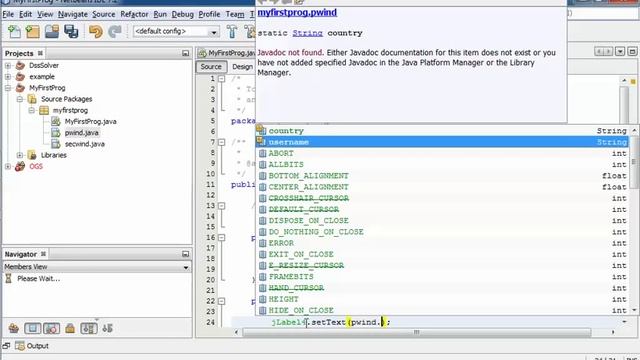Open the Refactor menu
Viewport: 640px width, 360px height.
(134, 14)
